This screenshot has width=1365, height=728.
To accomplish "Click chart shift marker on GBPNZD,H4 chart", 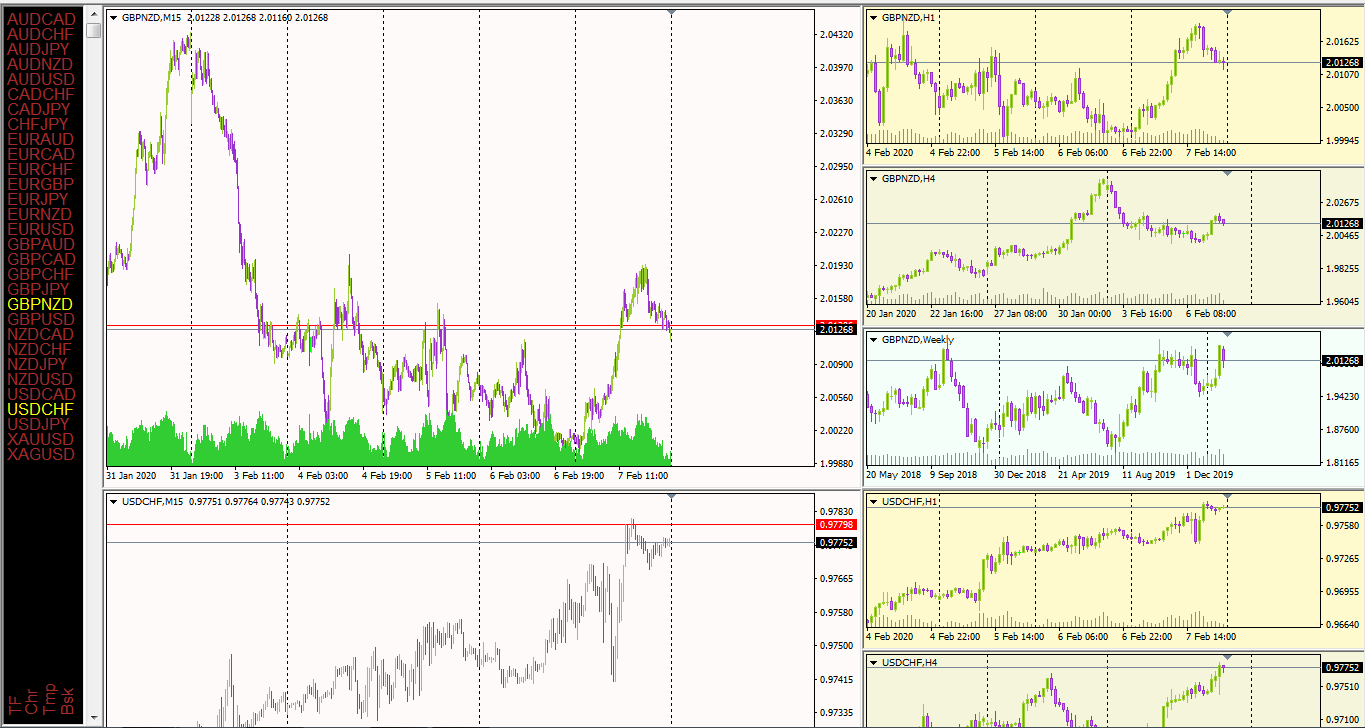I will point(1228,173).
